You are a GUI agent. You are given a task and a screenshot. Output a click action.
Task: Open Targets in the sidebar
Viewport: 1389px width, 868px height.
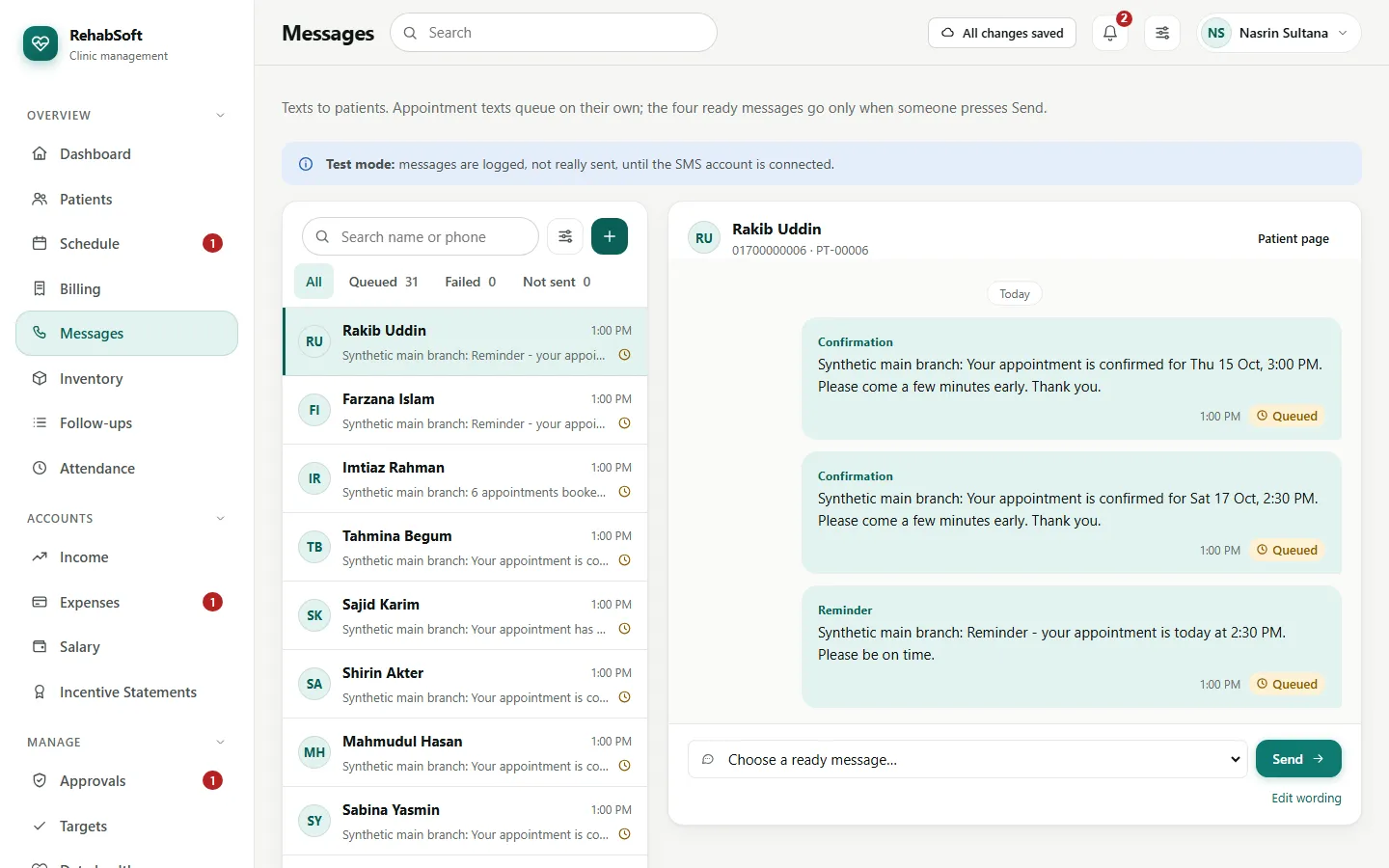coord(127,826)
